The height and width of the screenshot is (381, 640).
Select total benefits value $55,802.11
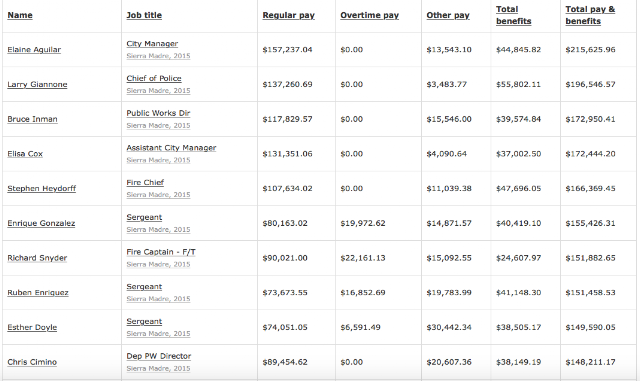click(x=518, y=84)
